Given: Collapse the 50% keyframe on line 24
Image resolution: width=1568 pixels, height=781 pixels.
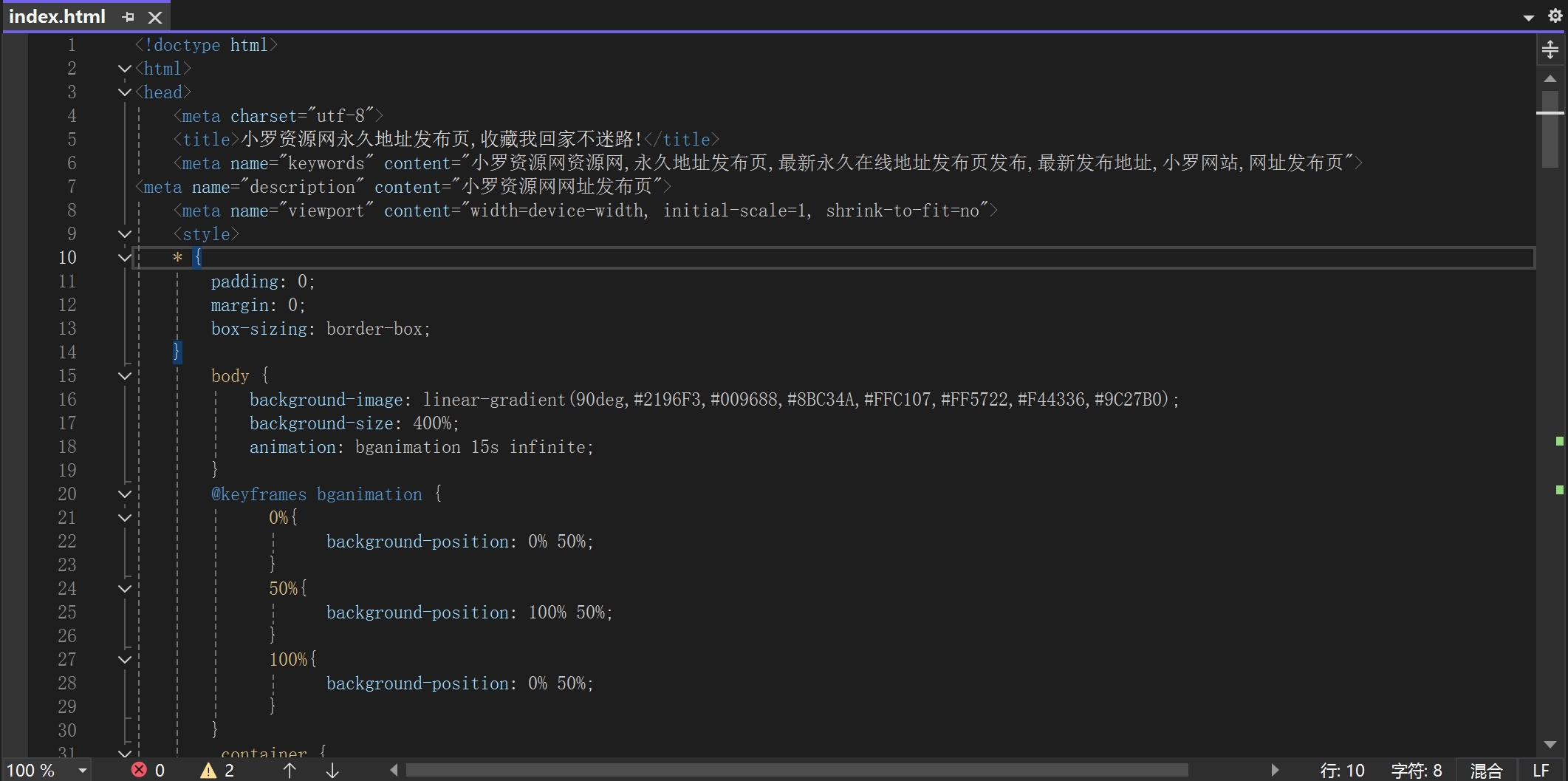Looking at the screenshot, I should [125, 589].
